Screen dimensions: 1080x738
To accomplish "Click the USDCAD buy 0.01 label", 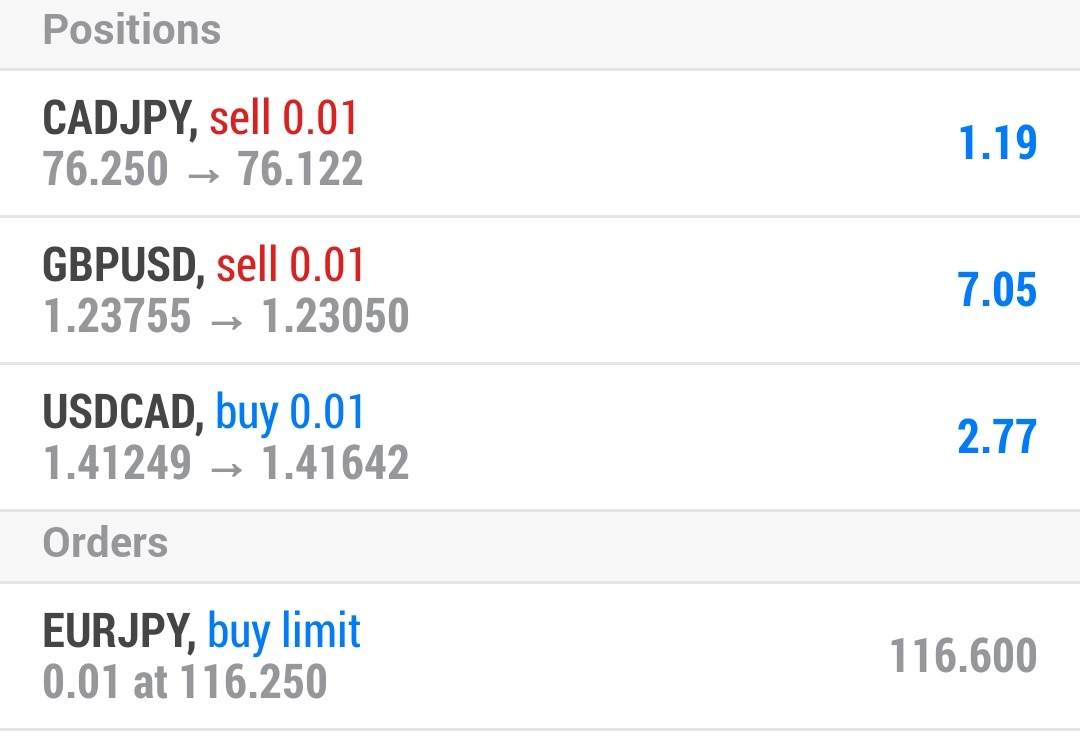I will coord(290,413).
